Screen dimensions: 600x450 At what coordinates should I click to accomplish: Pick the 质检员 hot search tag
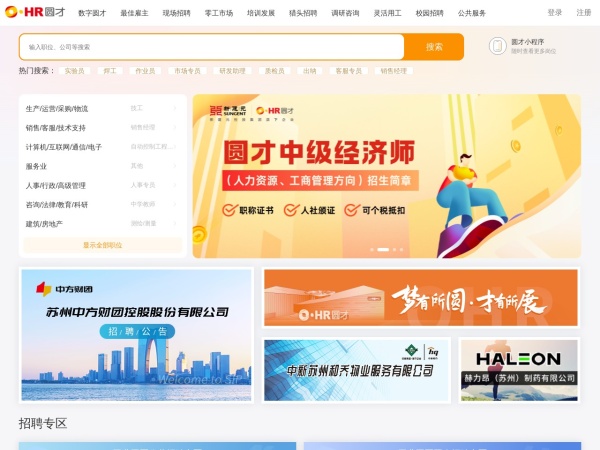(x=274, y=71)
